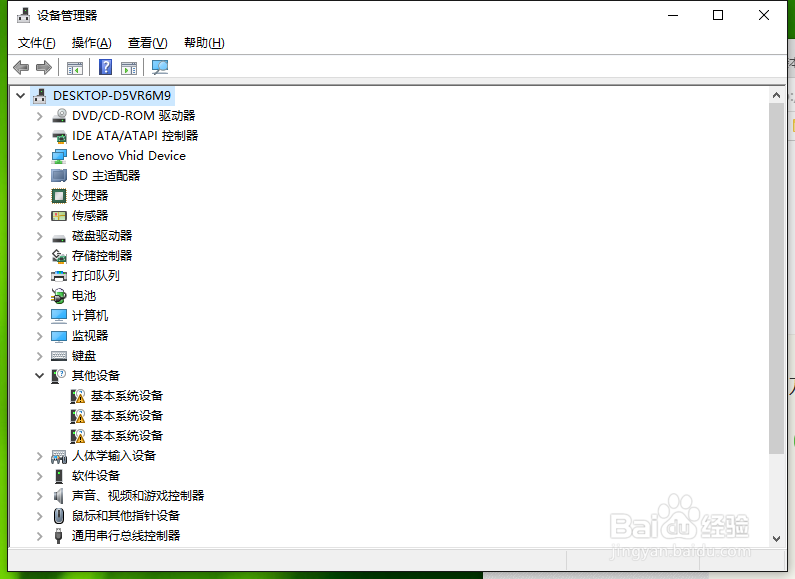Screen dimensions: 795x579
Task: Click warning icon of second 基本系统设备
Action: [78, 416]
